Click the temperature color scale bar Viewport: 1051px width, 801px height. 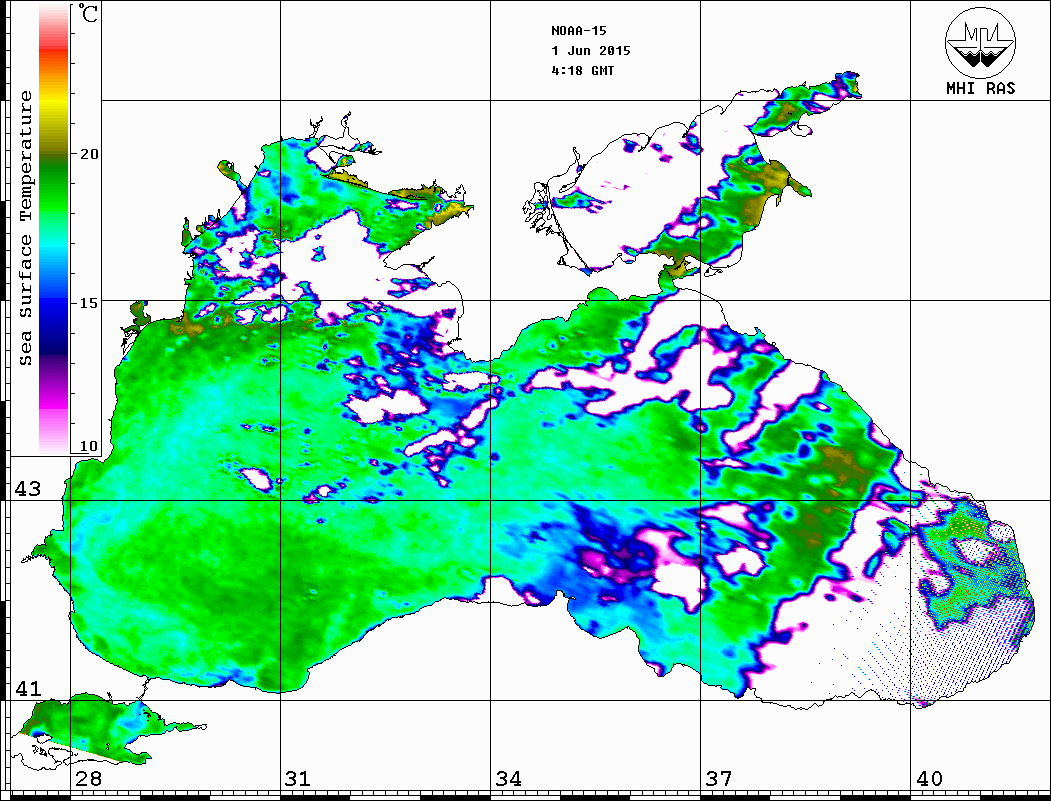(54, 229)
